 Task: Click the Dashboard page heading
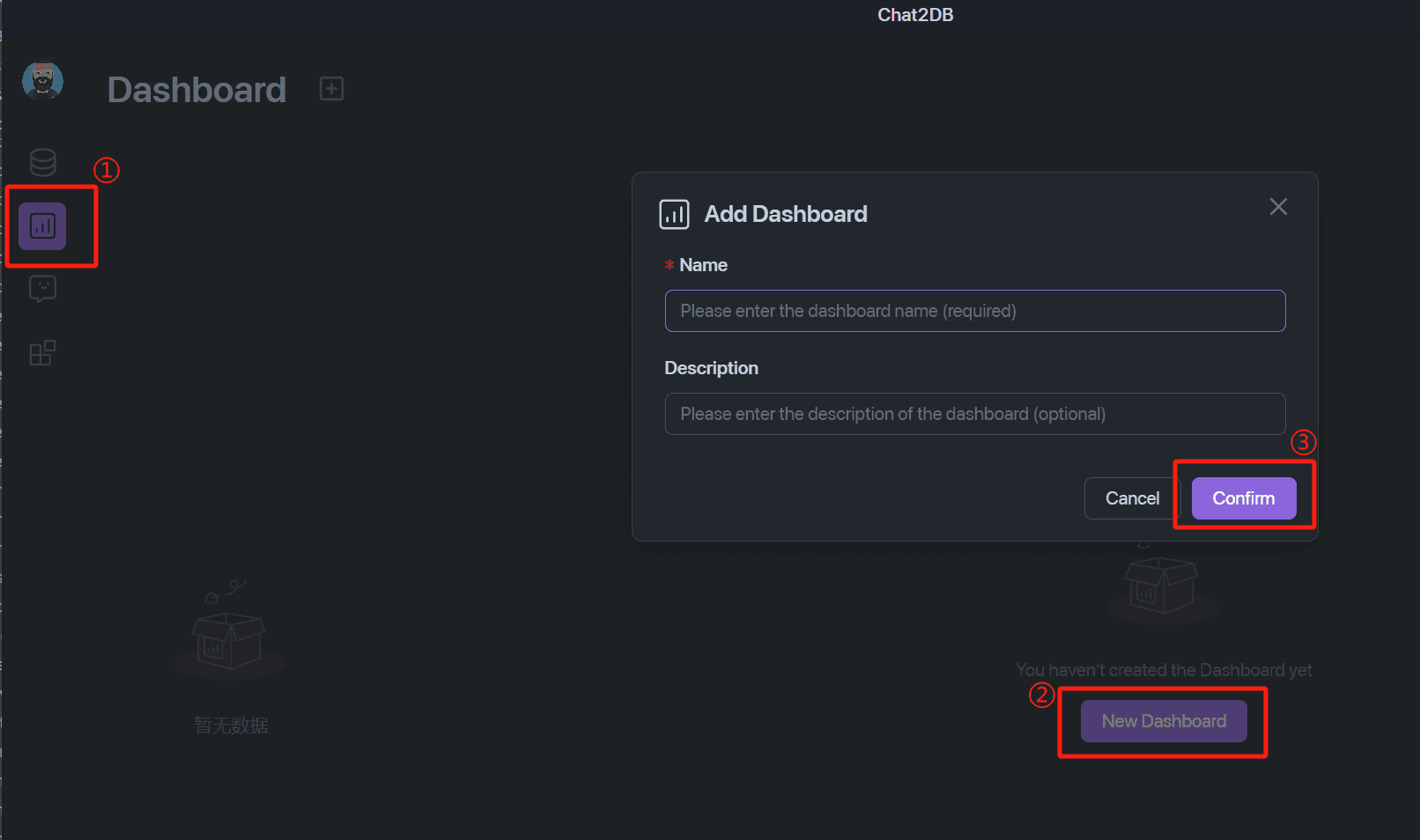point(196,90)
